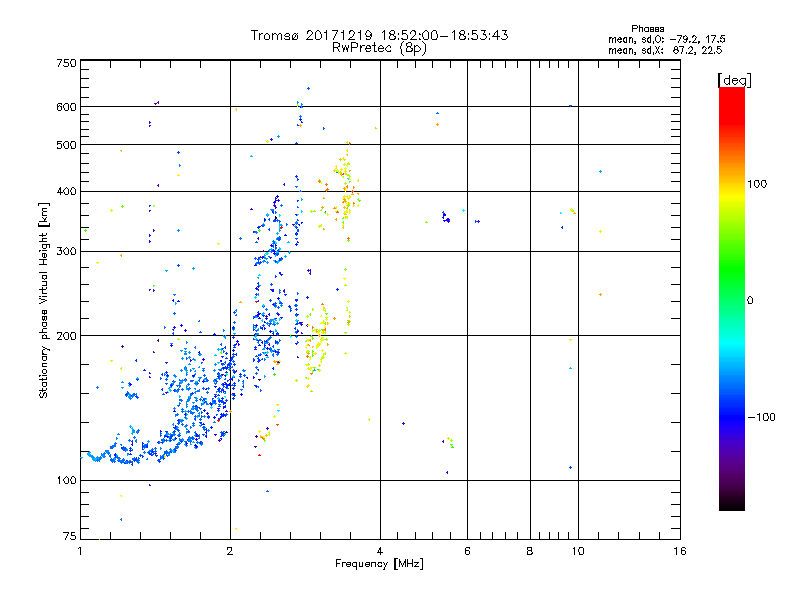The height and width of the screenshot is (600, 800).
Task: Click the x-axis tick label "6"
Action: [x=467, y=551]
